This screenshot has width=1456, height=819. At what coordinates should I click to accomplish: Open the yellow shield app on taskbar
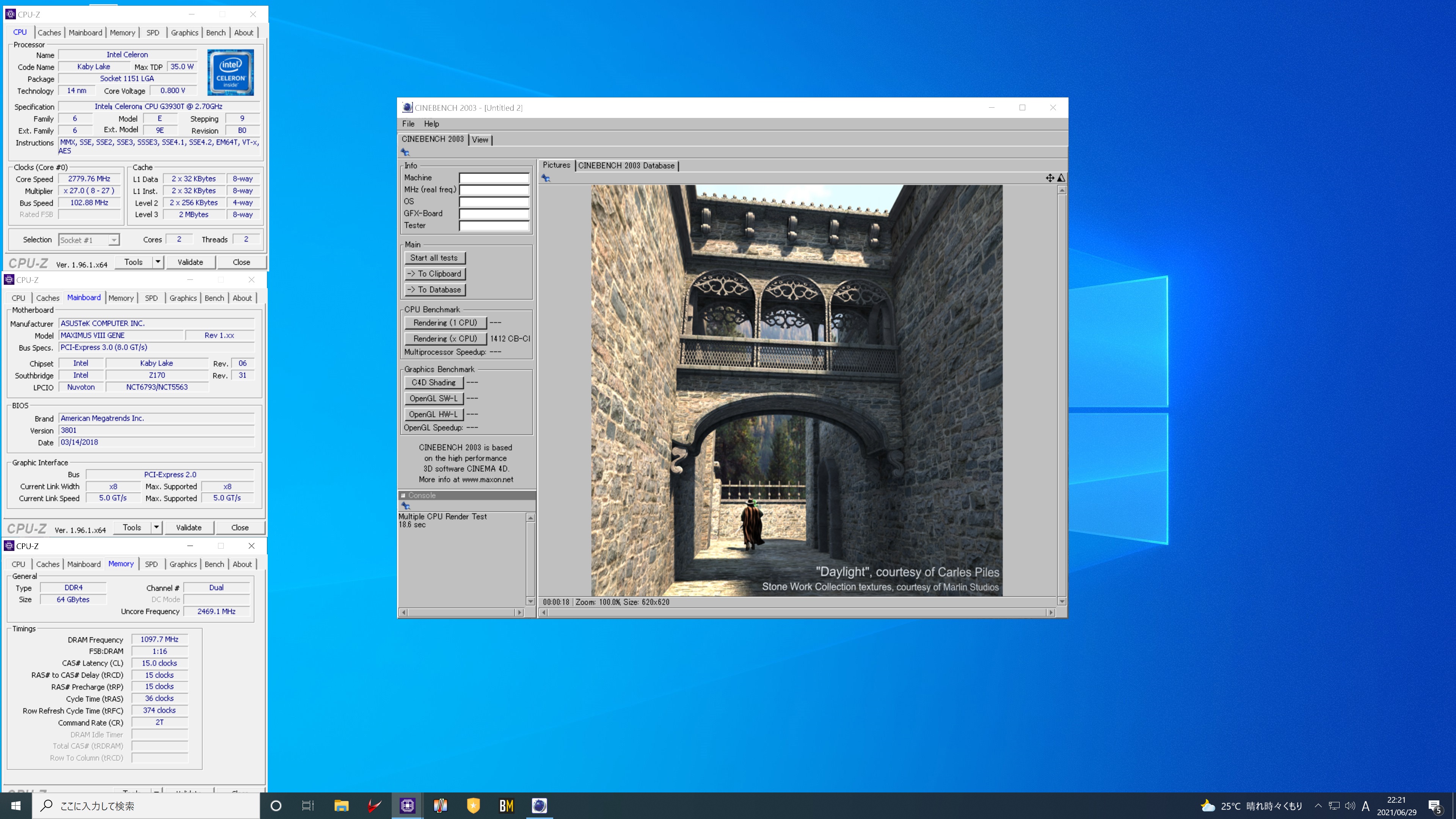[474, 805]
